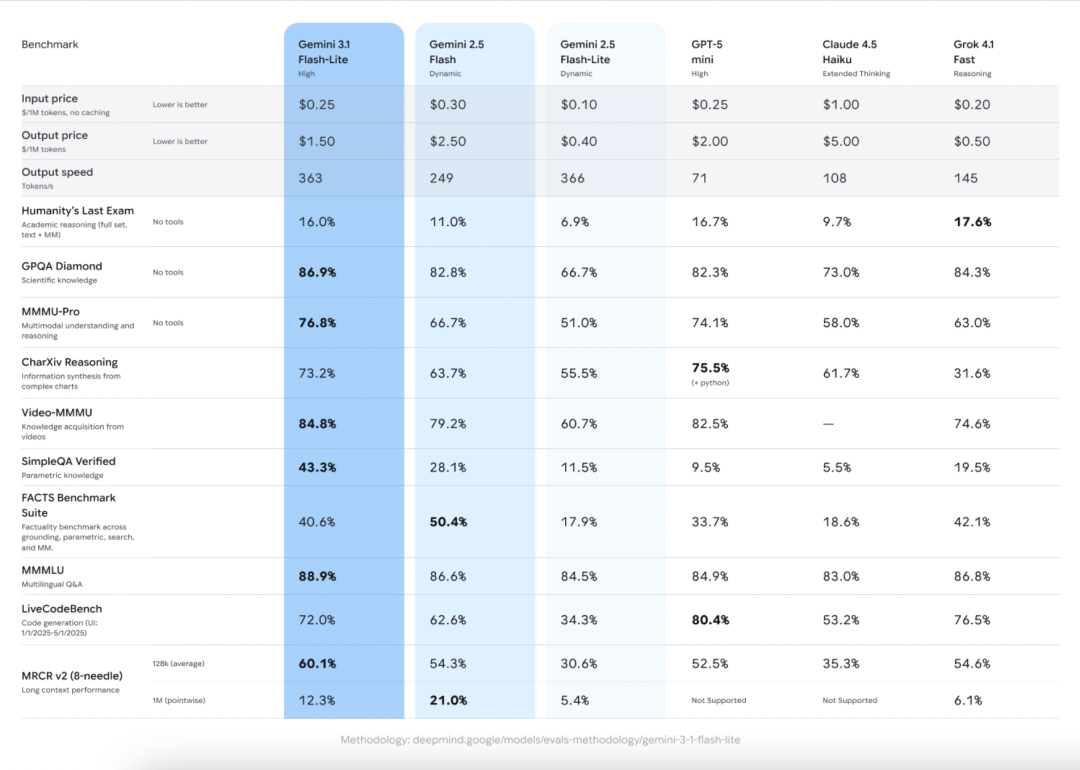This screenshot has height=770, width=1080.
Task: Click the Grok 4.1 Fast column header
Action: (x=973, y=58)
